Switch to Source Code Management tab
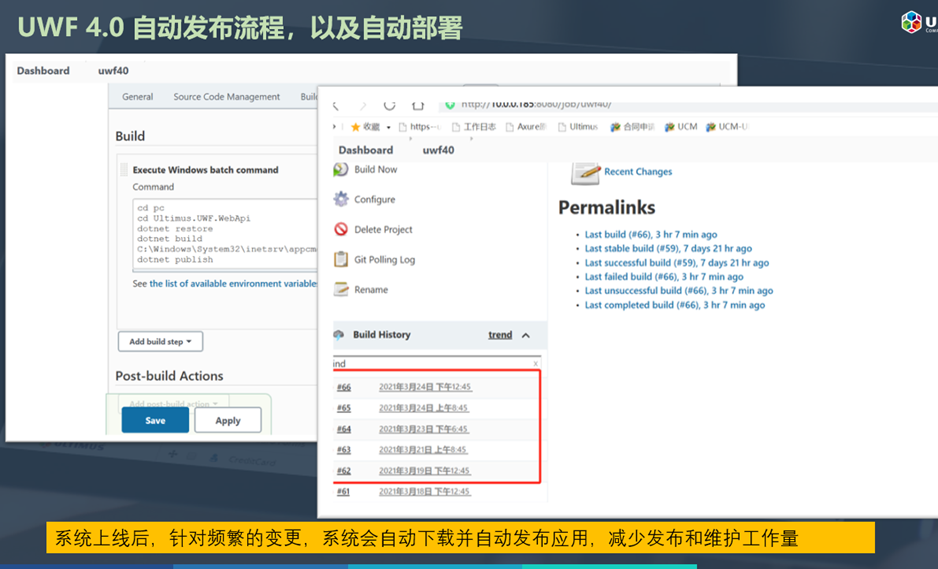This screenshot has width=938, height=569. (226, 97)
